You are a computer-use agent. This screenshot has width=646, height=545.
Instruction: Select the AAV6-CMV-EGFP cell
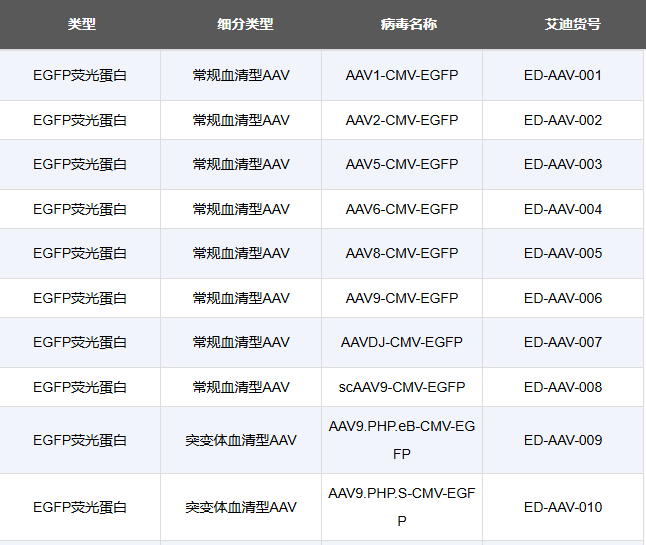[402, 209]
